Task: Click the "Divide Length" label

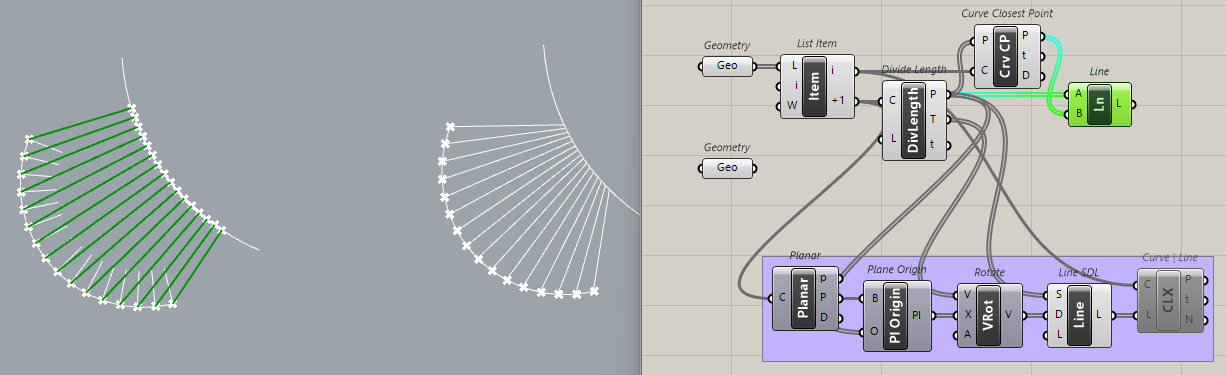Action: [x=914, y=69]
